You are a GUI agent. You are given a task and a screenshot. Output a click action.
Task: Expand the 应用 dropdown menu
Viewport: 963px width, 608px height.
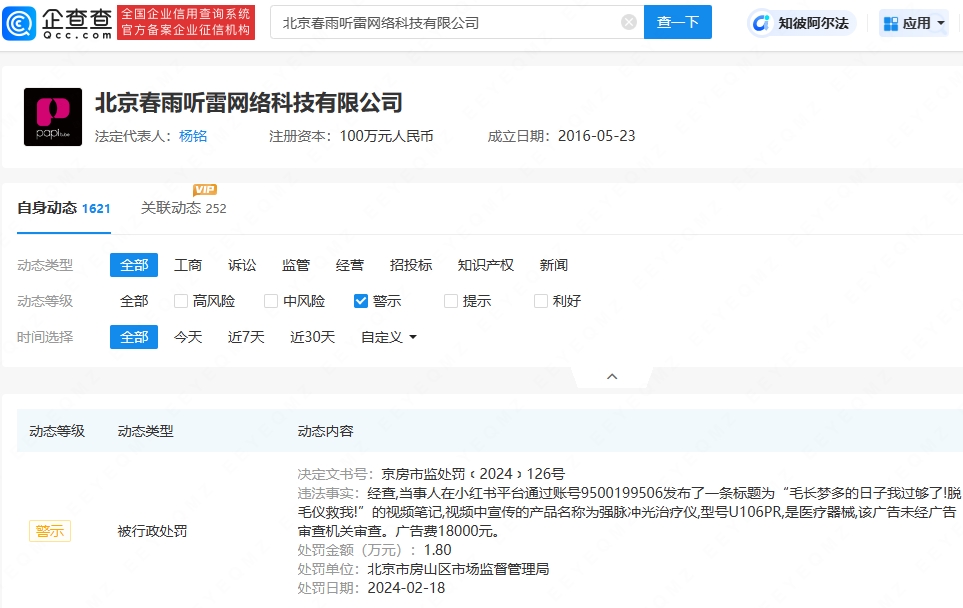coord(941,23)
